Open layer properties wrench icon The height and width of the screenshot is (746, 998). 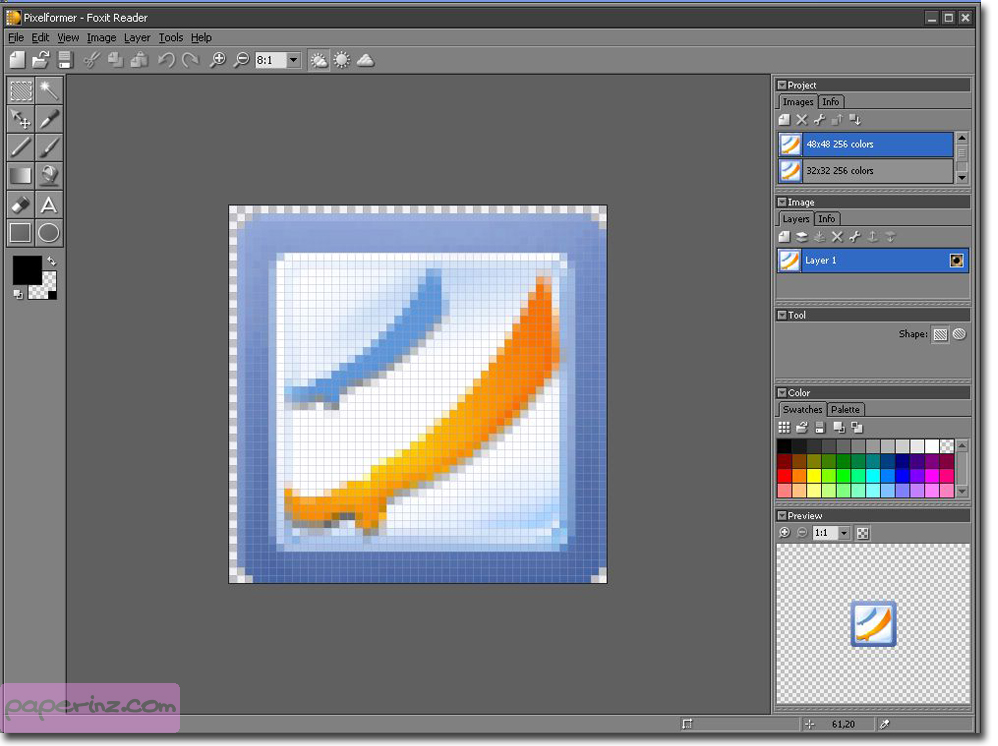855,237
